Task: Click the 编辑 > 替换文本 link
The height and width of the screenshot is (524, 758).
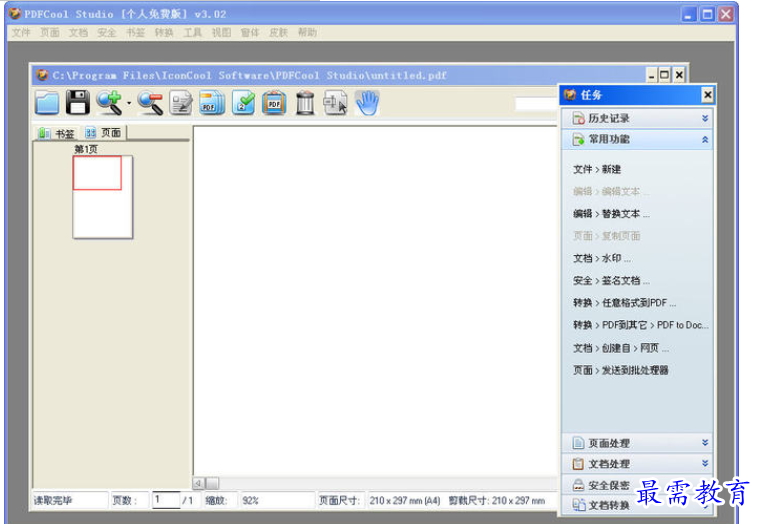Action: click(x=611, y=214)
